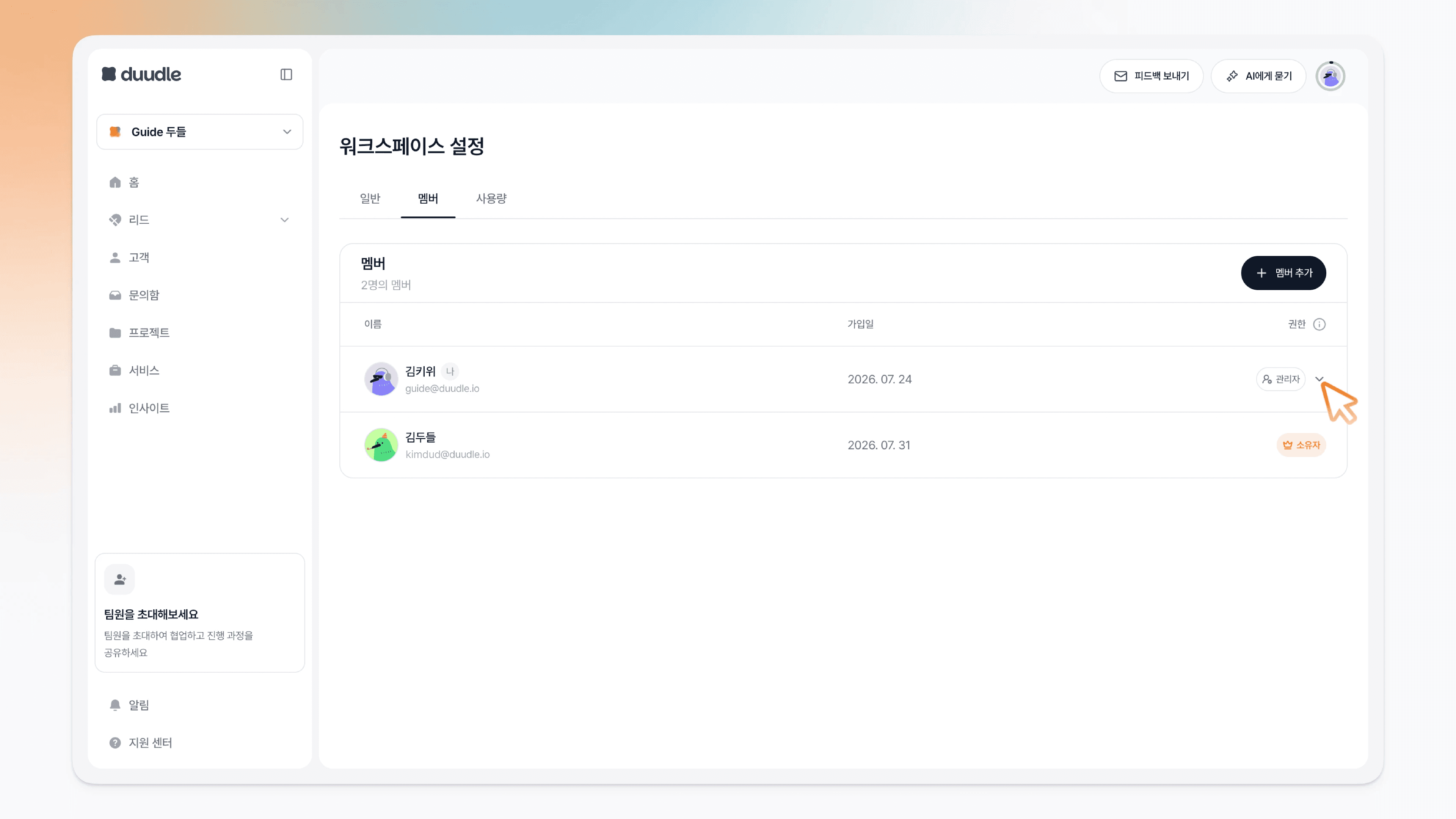The height and width of the screenshot is (819, 1456).
Task: Click the AI에게 묻기 button
Action: coord(1258,76)
